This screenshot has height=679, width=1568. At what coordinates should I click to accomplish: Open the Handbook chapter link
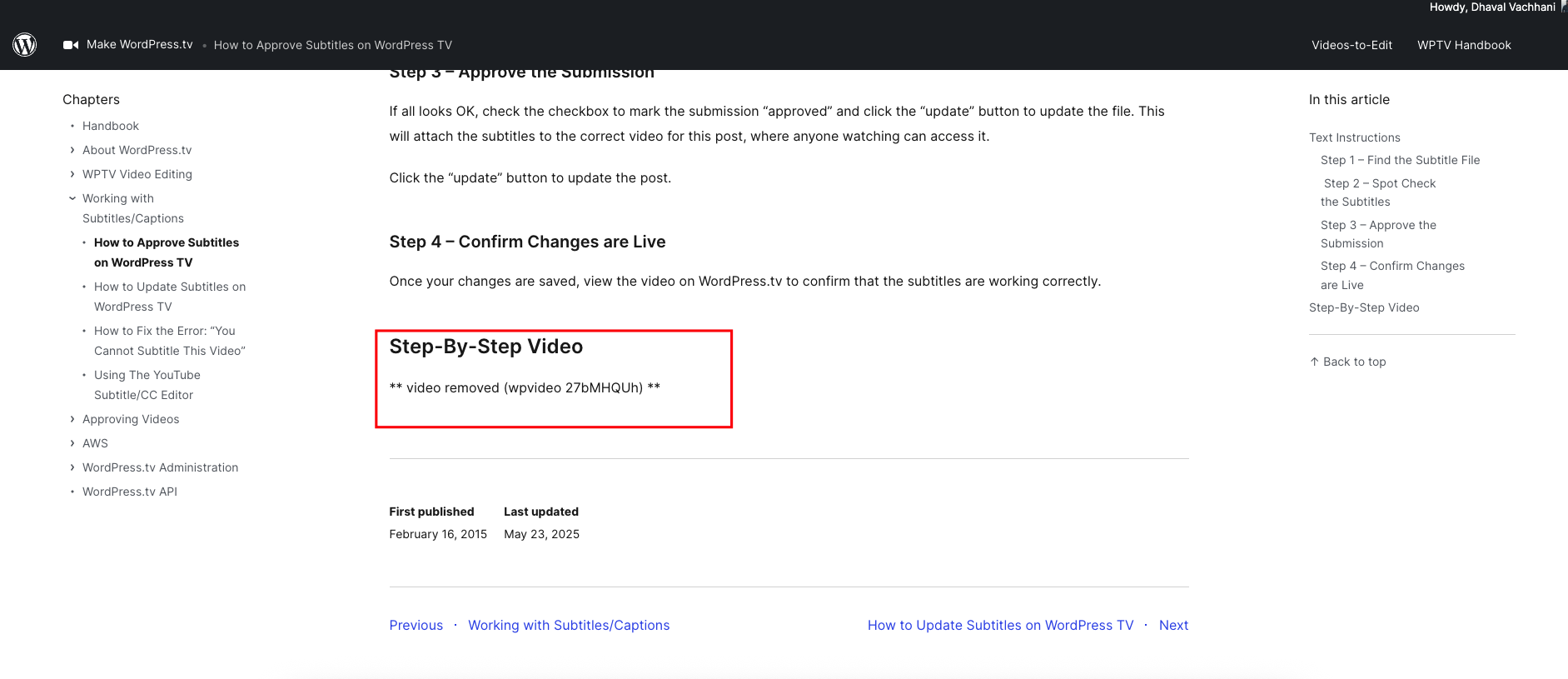click(111, 126)
